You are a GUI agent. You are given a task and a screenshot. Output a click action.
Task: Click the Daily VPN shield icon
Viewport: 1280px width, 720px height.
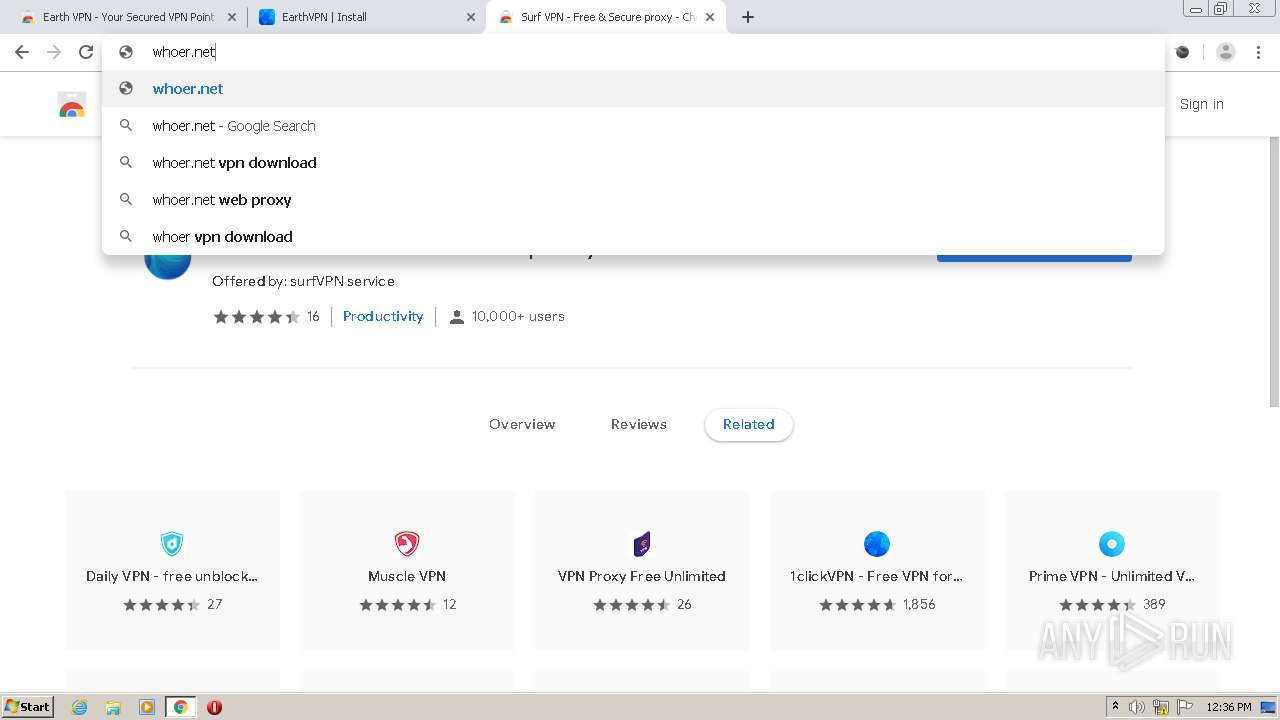(x=172, y=544)
